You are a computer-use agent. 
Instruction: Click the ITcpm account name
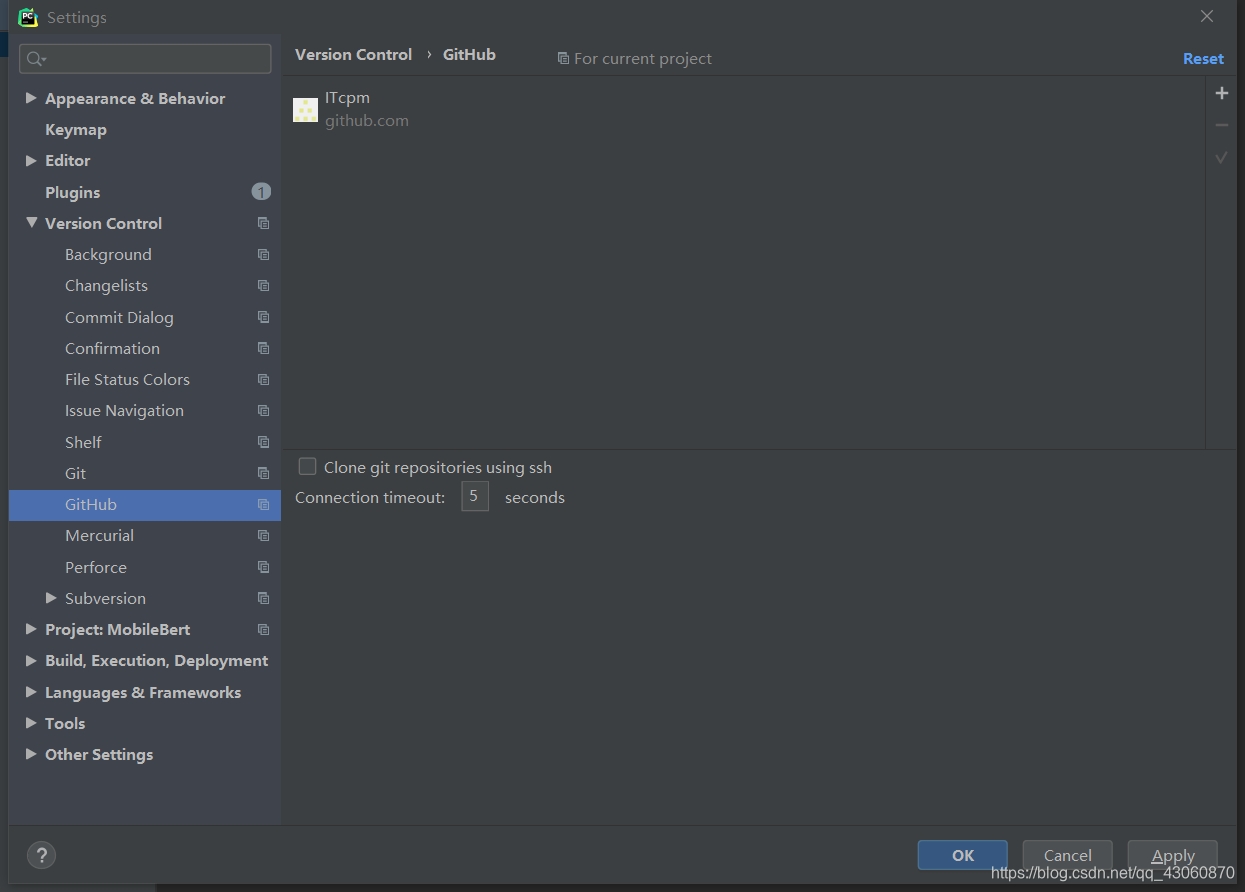(x=347, y=98)
